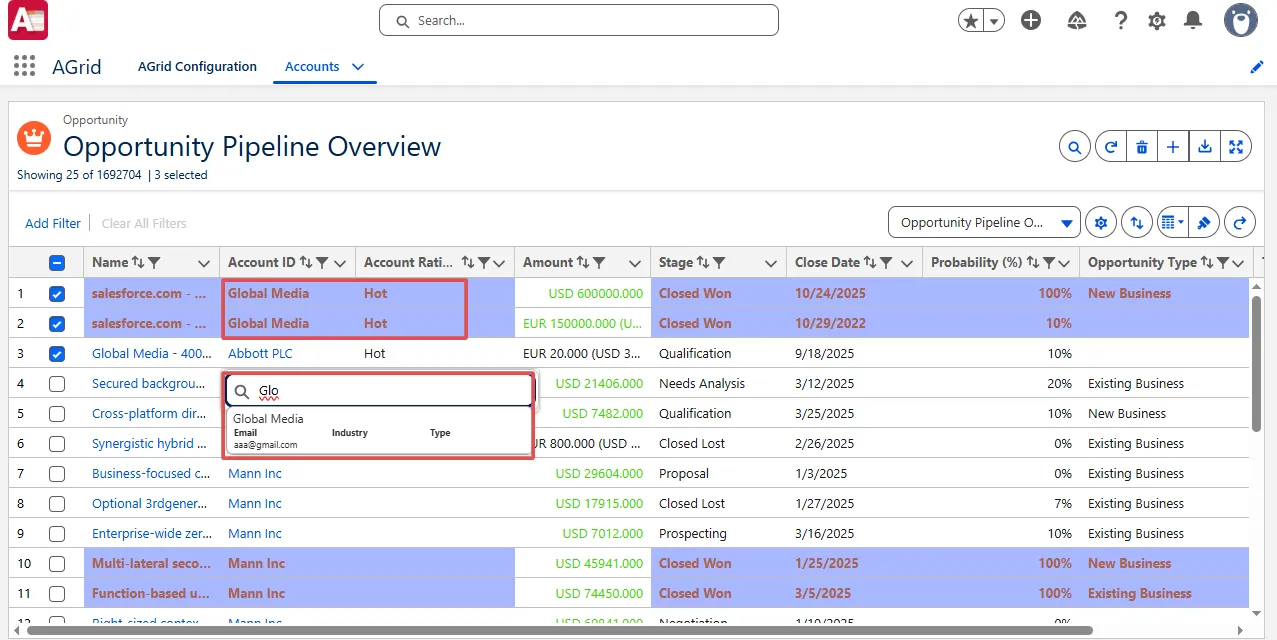Export grid using download icon
Screen dimensions: 1277x640
1205,147
